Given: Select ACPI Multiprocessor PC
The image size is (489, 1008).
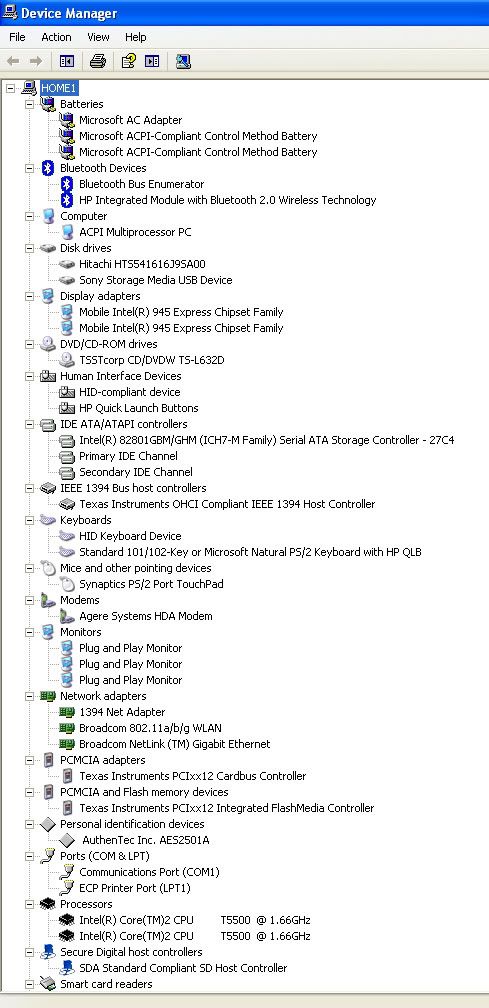Looking at the screenshot, I should [x=135, y=232].
